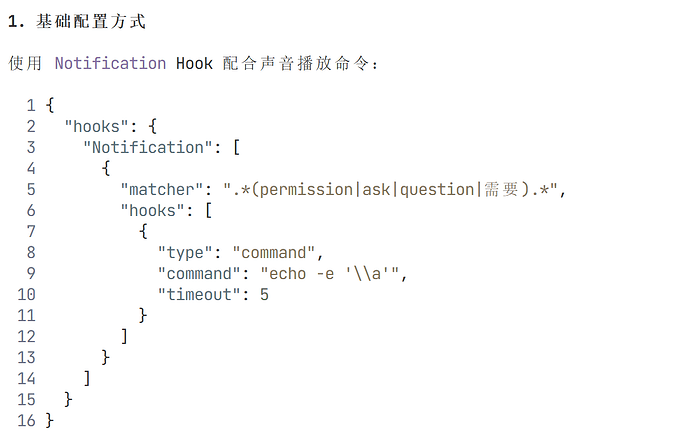Click the "timeout" key on line 10
The height and width of the screenshot is (434, 690).
tap(199, 294)
